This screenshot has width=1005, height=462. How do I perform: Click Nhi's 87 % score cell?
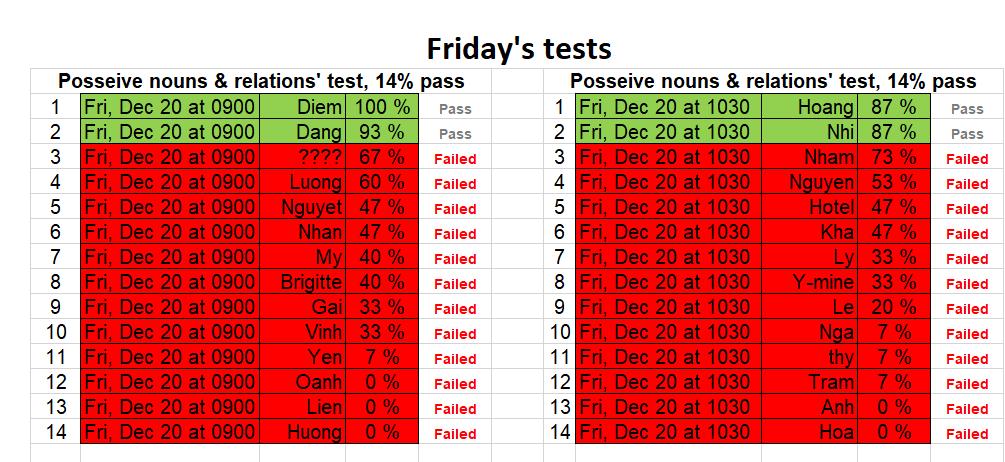tap(893, 132)
